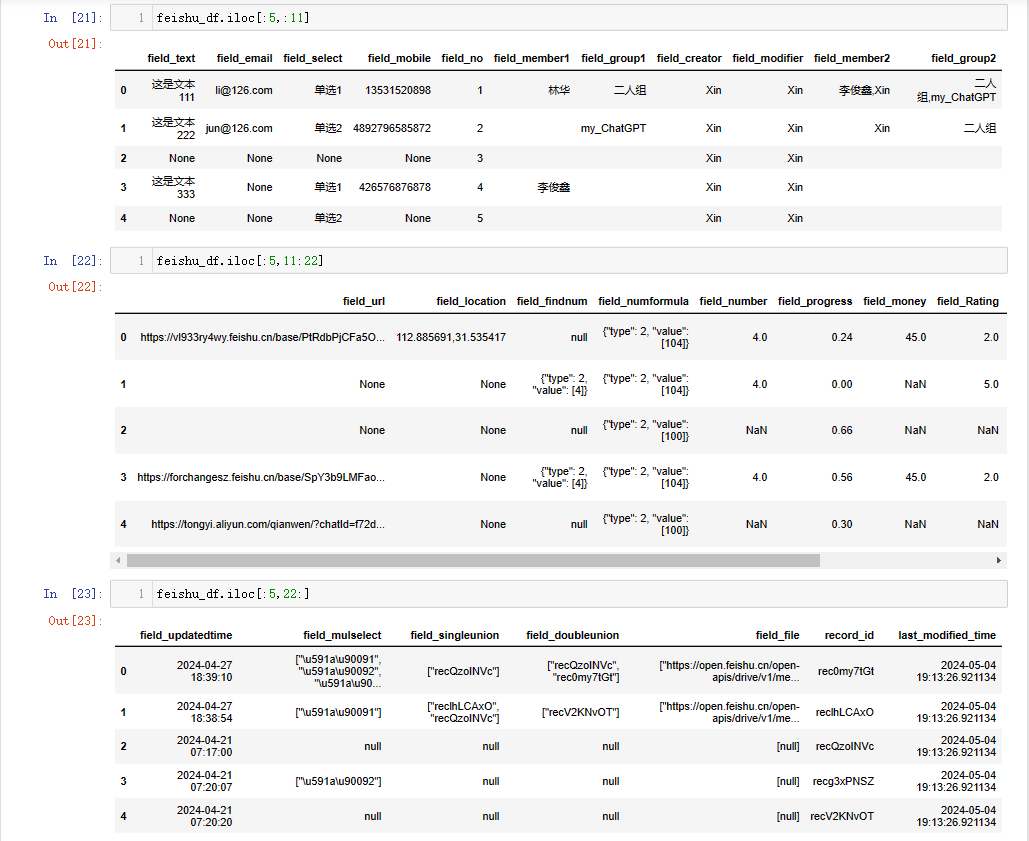This screenshot has width=1029, height=841.
Task: Select the In [23] prompt label
Action: tap(73, 594)
